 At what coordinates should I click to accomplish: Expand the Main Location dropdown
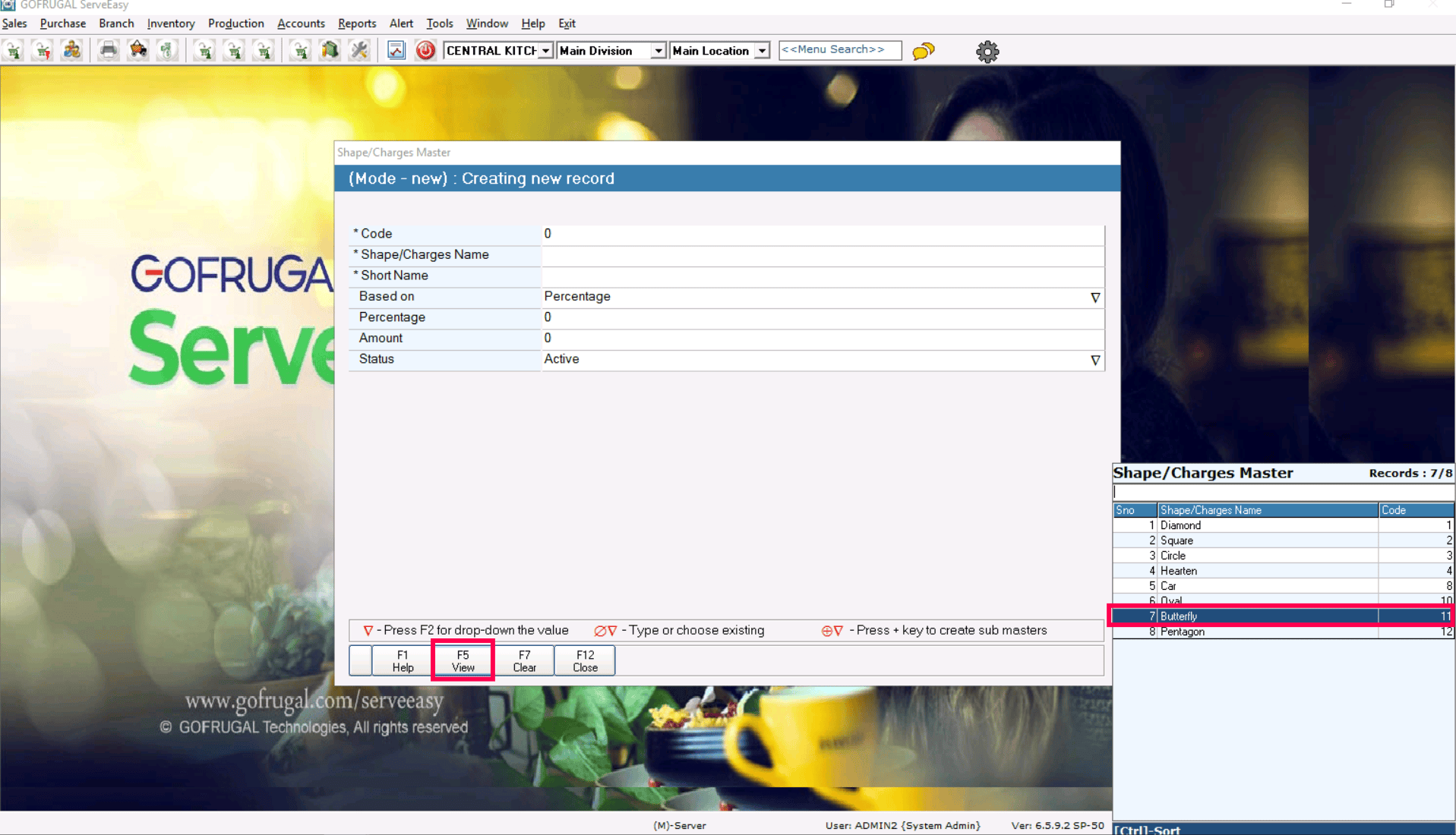point(762,51)
